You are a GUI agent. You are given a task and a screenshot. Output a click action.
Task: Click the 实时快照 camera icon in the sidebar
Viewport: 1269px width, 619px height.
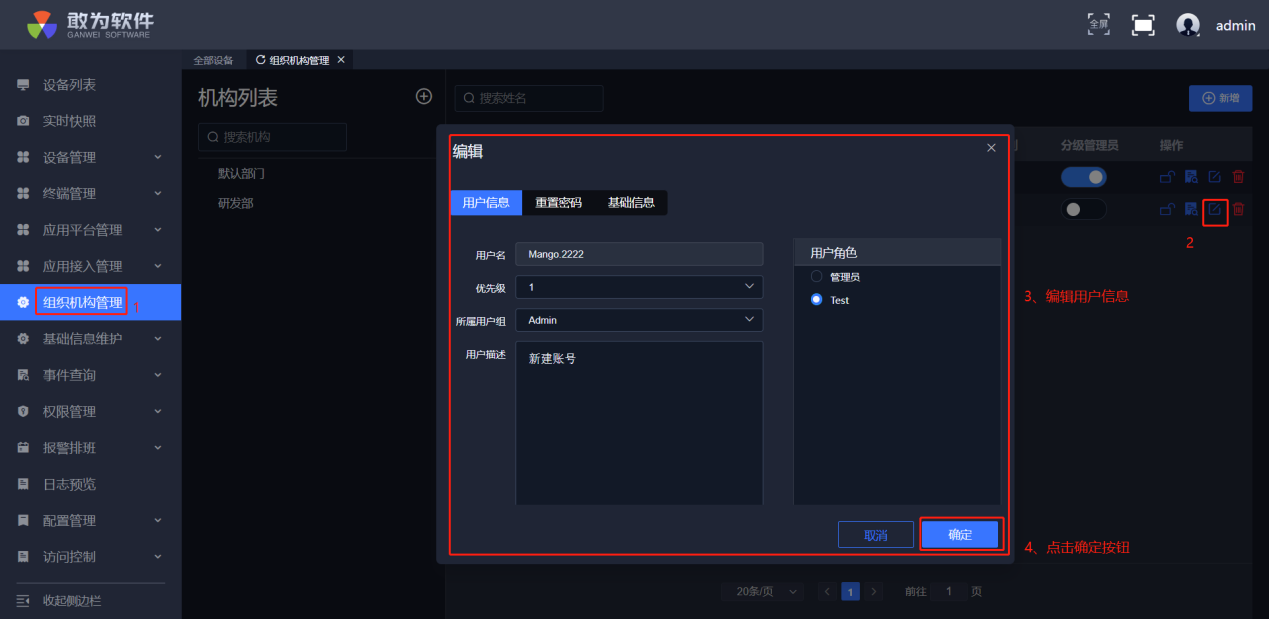(23, 121)
